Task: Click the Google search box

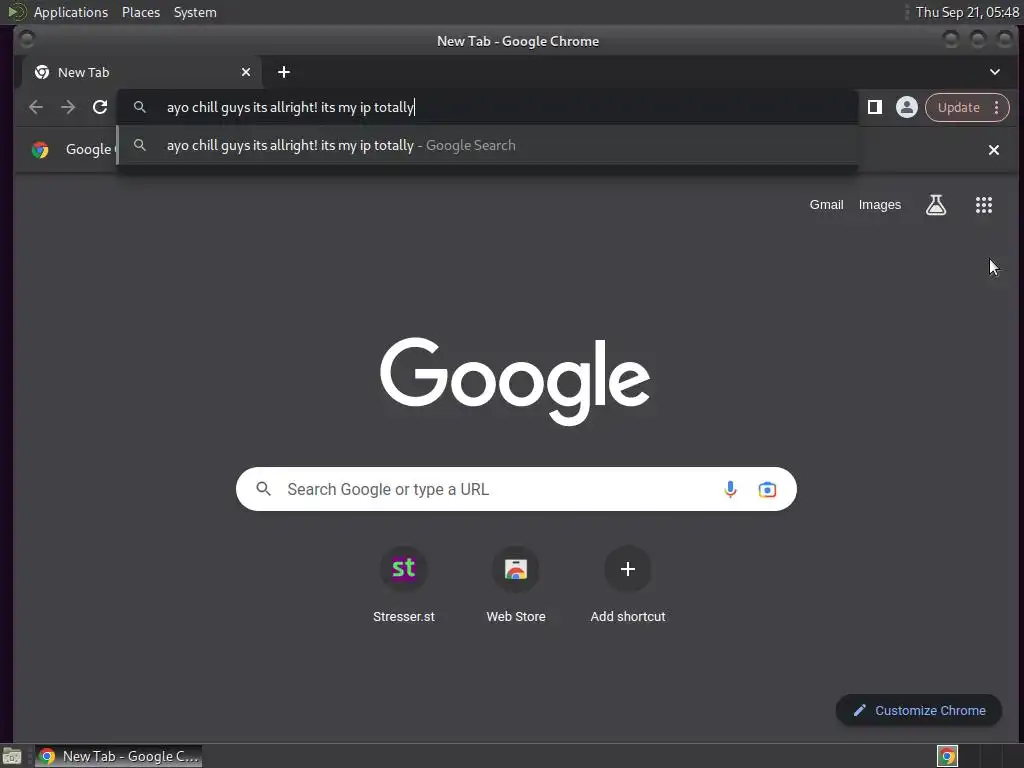Action: click(x=516, y=489)
